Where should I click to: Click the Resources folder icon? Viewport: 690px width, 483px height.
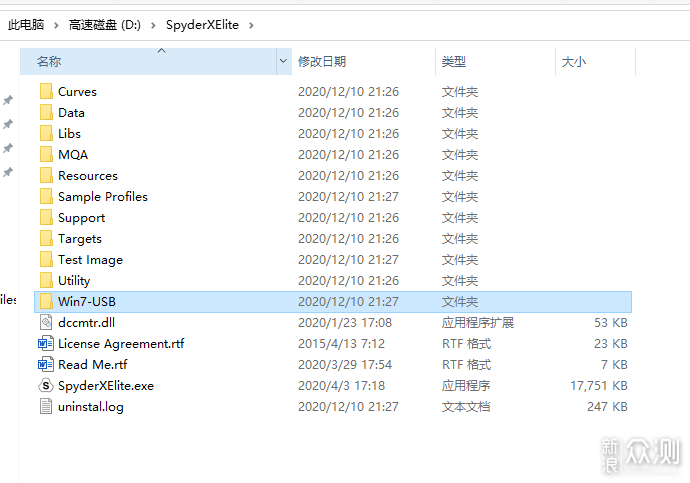46,176
